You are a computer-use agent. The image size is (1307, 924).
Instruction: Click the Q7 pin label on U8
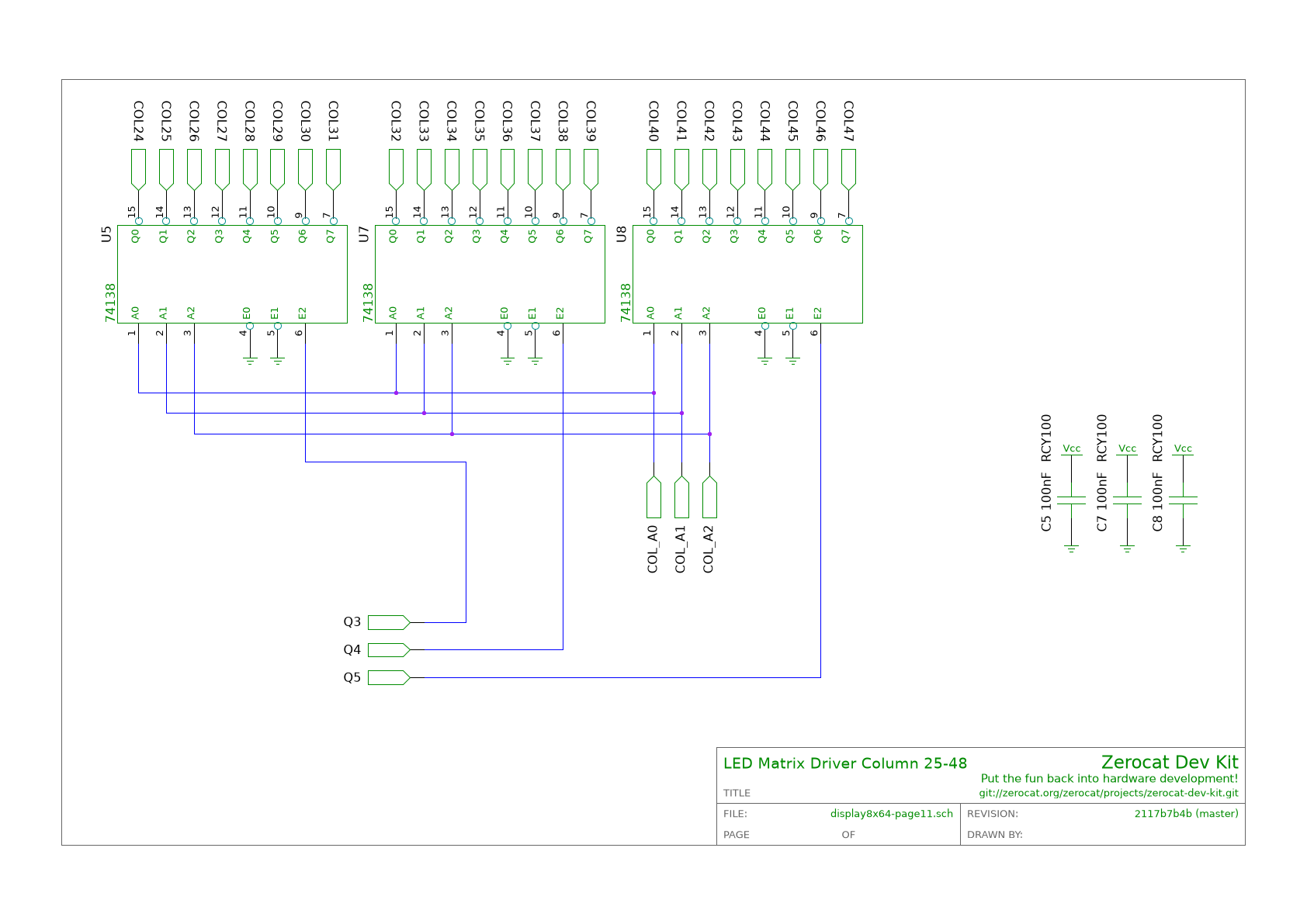(x=846, y=237)
